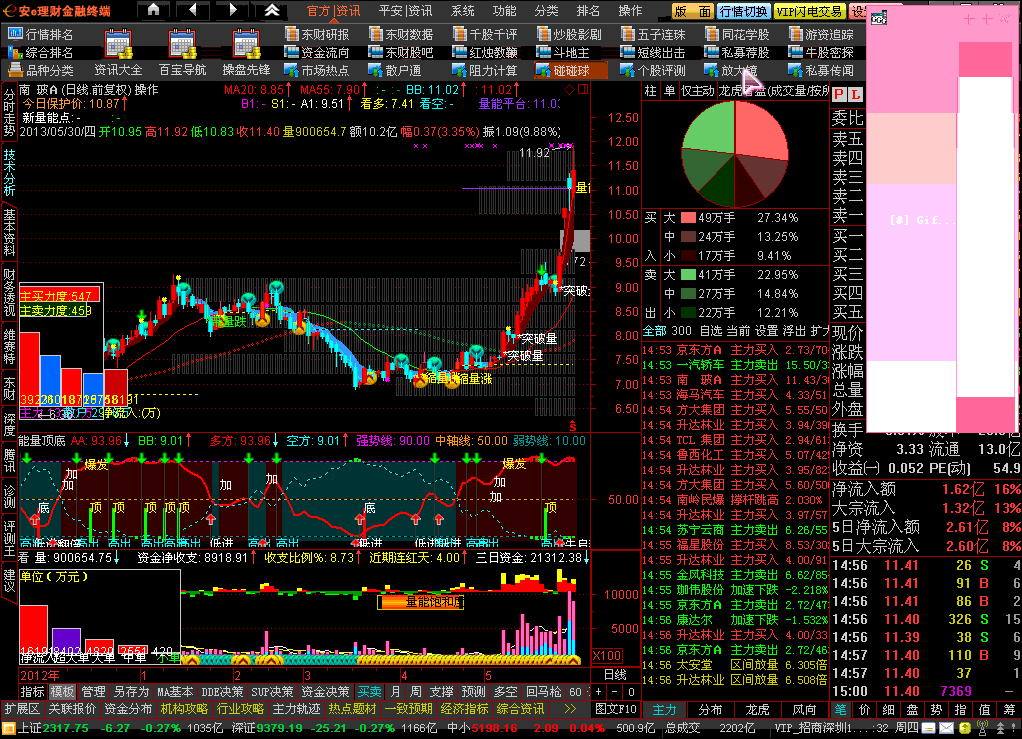This screenshot has height=739, width=1022.
Task: Select the 资金决策 indicator tab
Action: (325, 691)
